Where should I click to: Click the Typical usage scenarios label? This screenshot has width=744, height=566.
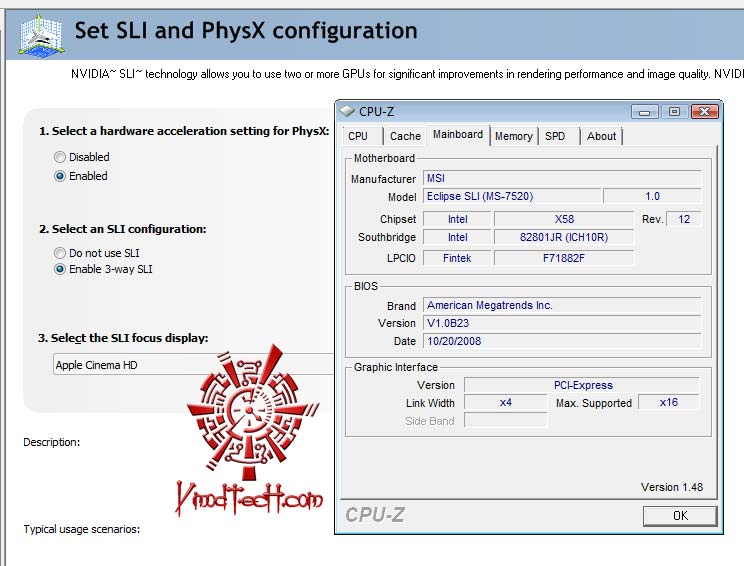pyautogui.click(x=82, y=529)
